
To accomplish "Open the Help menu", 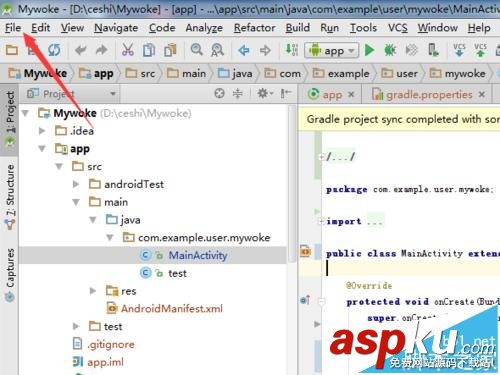I will [x=479, y=28].
